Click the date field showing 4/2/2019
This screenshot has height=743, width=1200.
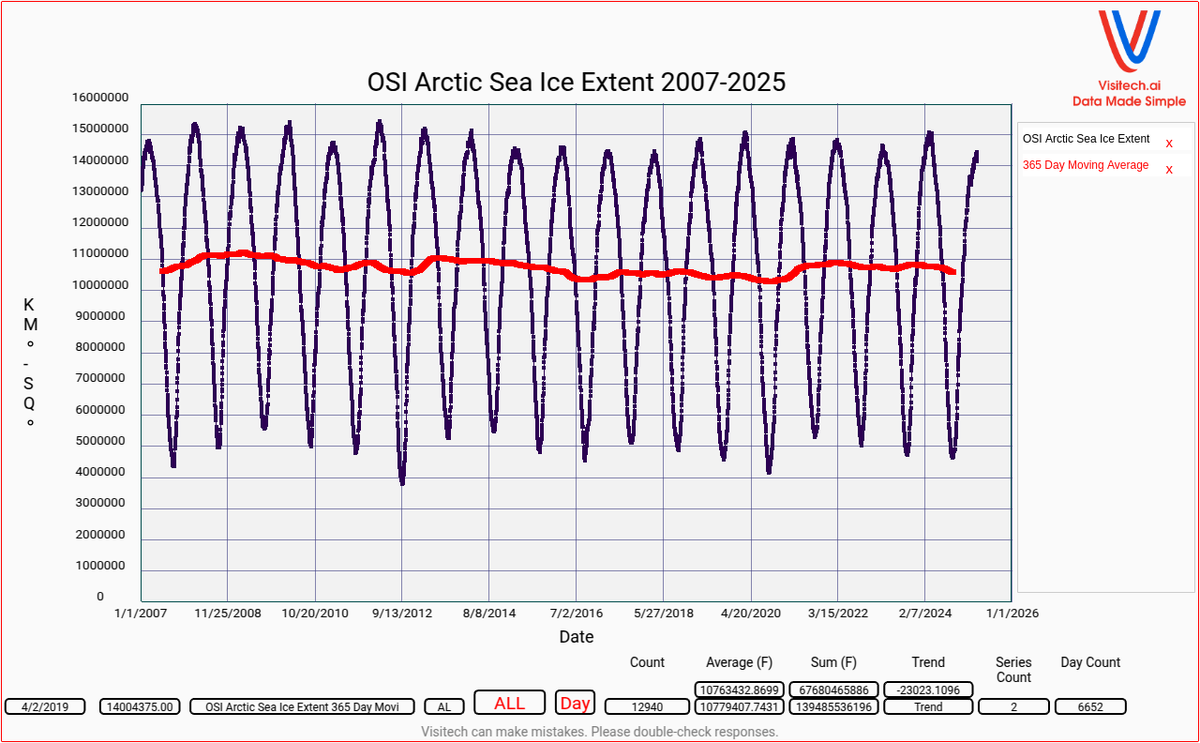click(45, 706)
